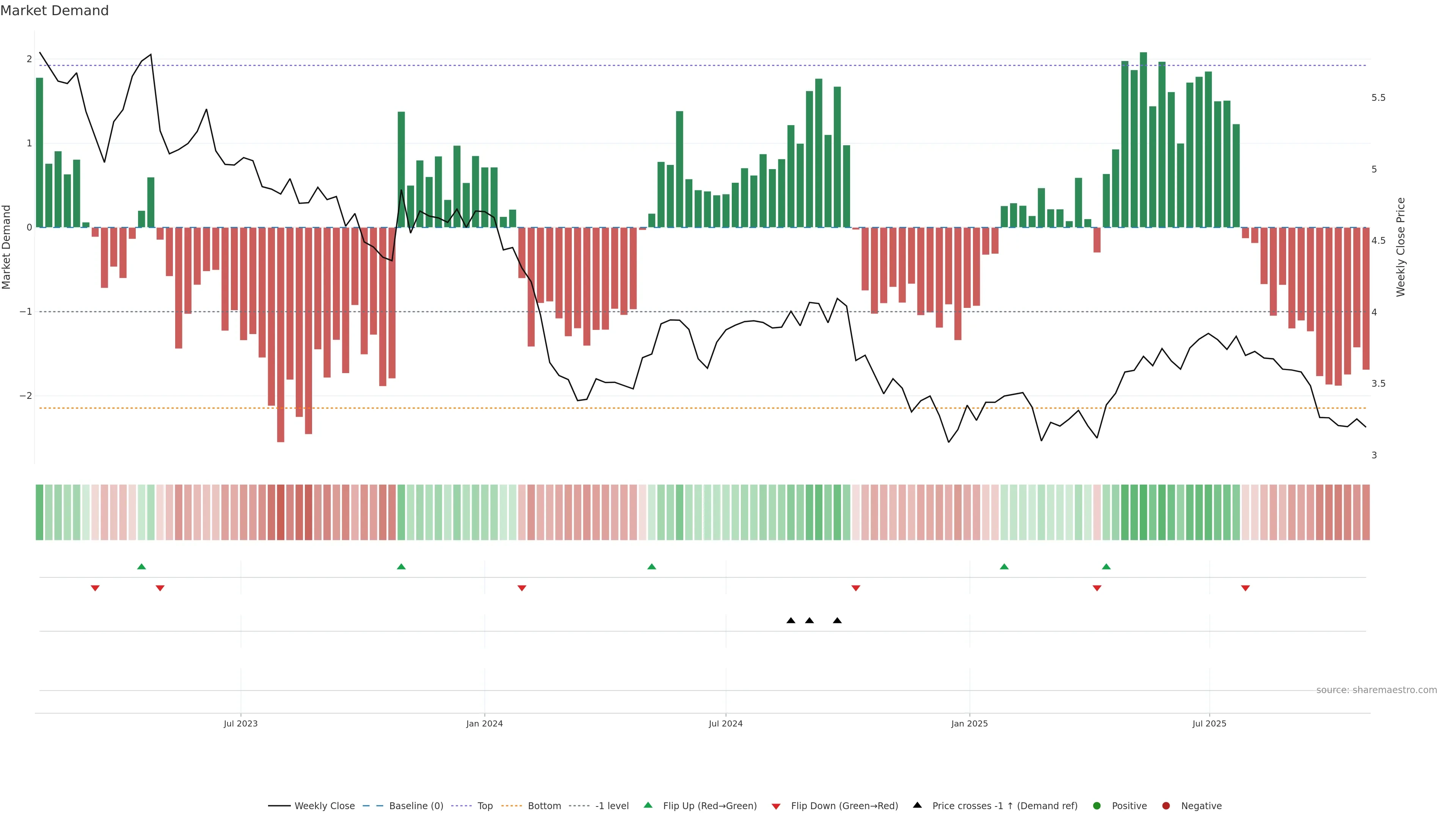
Task: Click Flip Down red triangle legend icon
Action: pyautogui.click(x=776, y=806)
